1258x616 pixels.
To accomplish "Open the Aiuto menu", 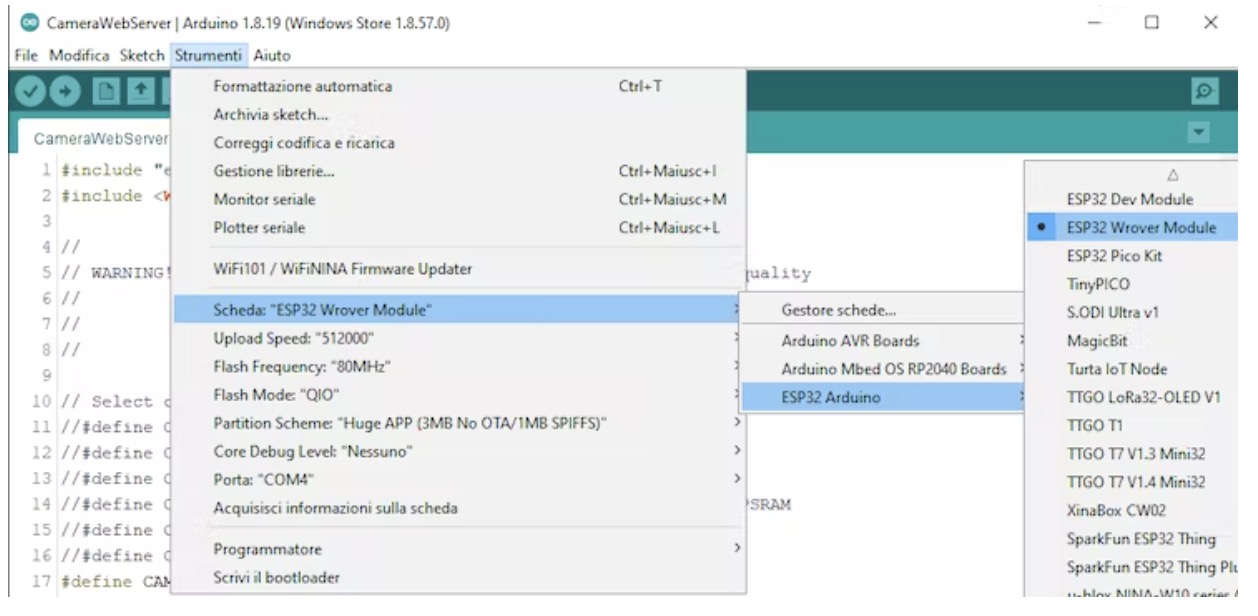I will (x=271, y=55).
